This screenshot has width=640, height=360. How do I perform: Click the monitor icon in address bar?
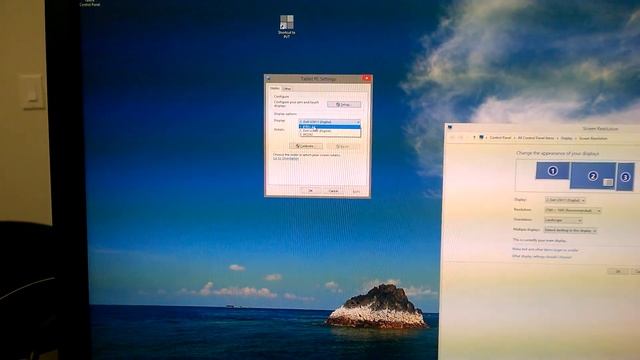481,137
